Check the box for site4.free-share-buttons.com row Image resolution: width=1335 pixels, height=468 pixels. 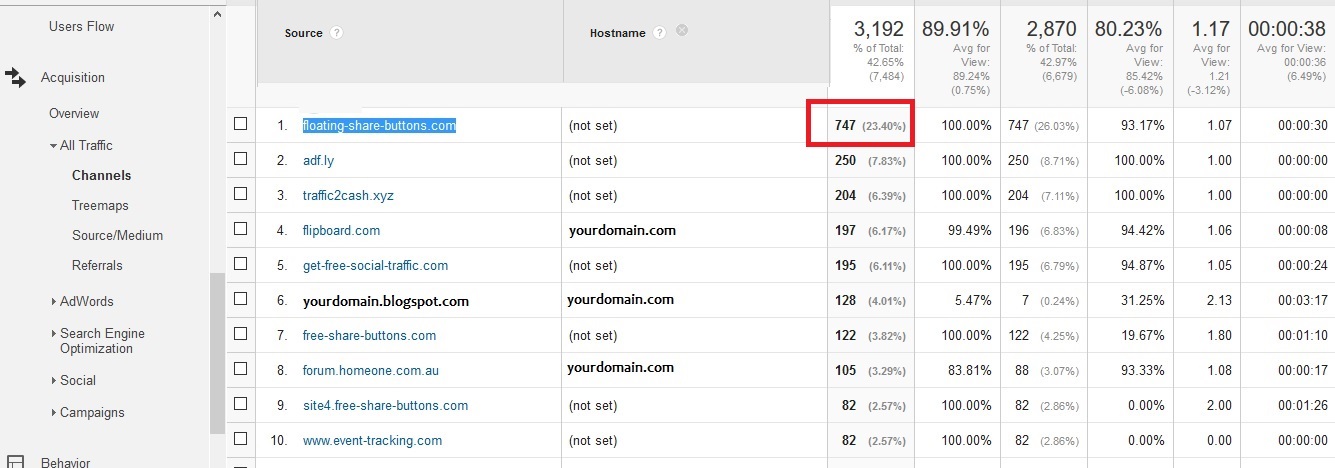[x=240, y=404]
